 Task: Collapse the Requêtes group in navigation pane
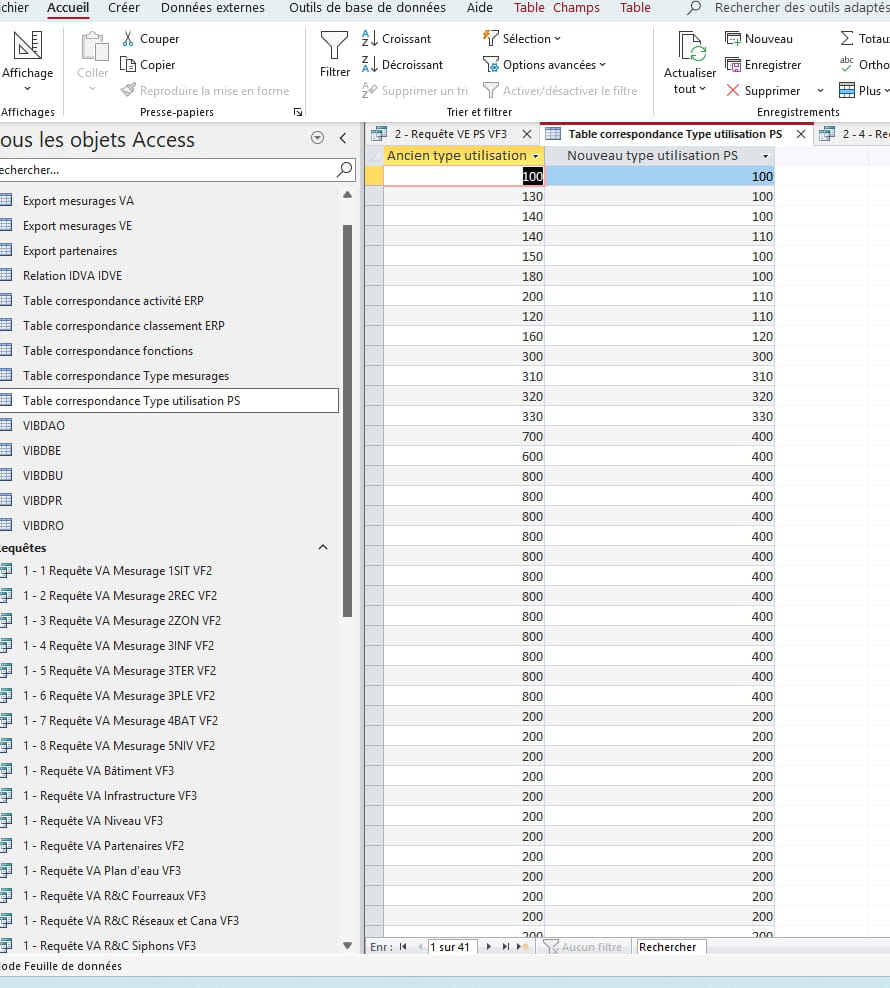(322, 548)
